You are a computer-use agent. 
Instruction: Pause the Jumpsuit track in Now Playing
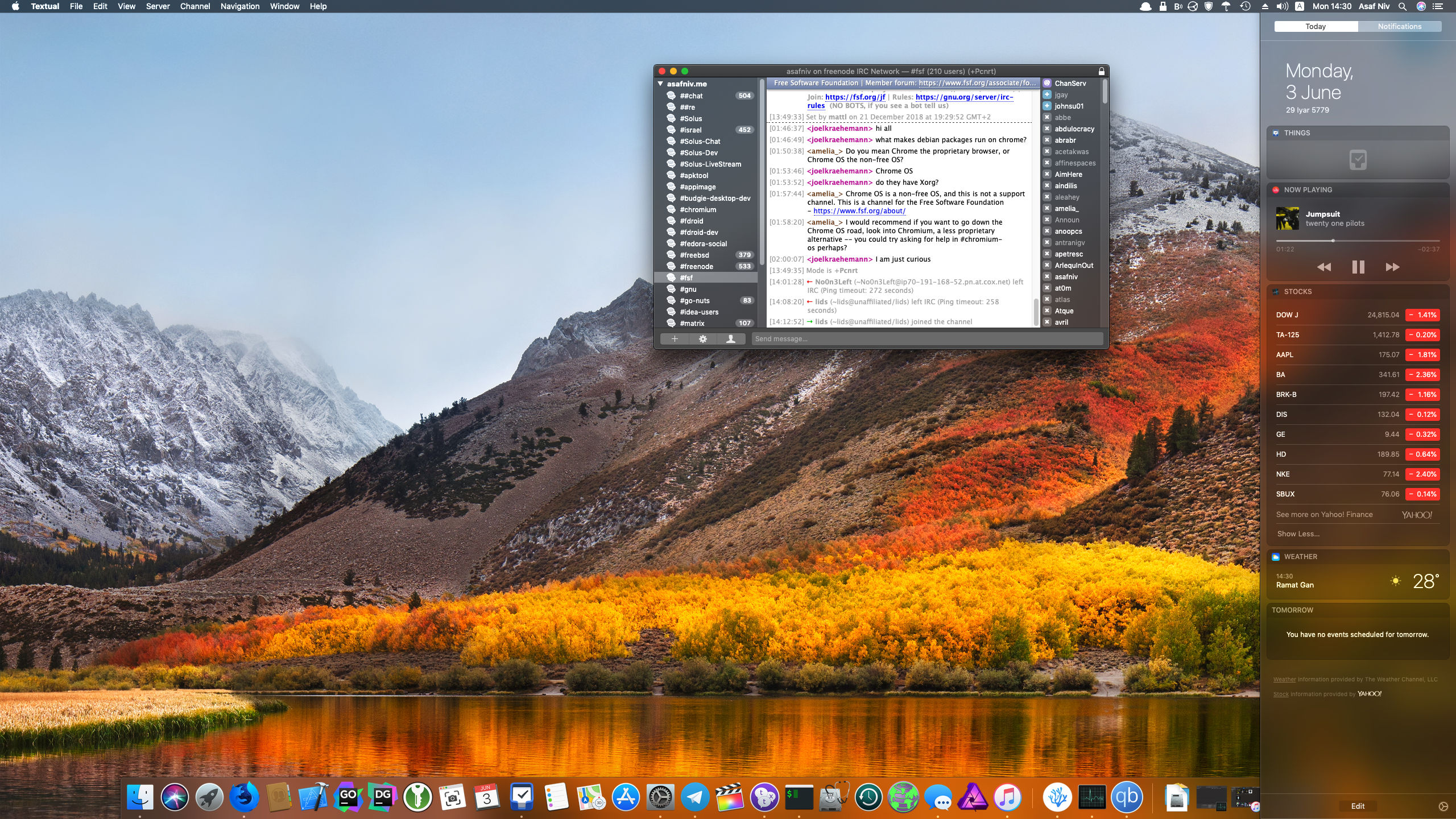[x=1358, y=267]
